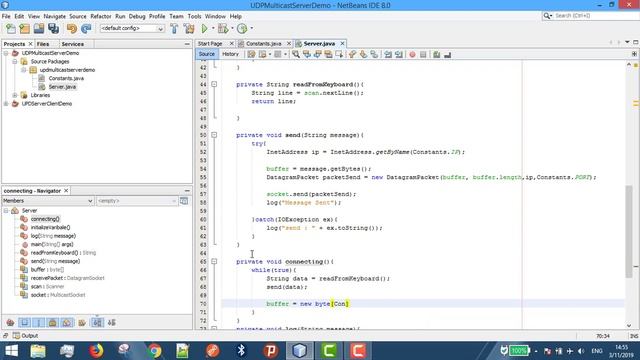
Task: Open the Navigator Members dropdown
Action: point(90,201)
